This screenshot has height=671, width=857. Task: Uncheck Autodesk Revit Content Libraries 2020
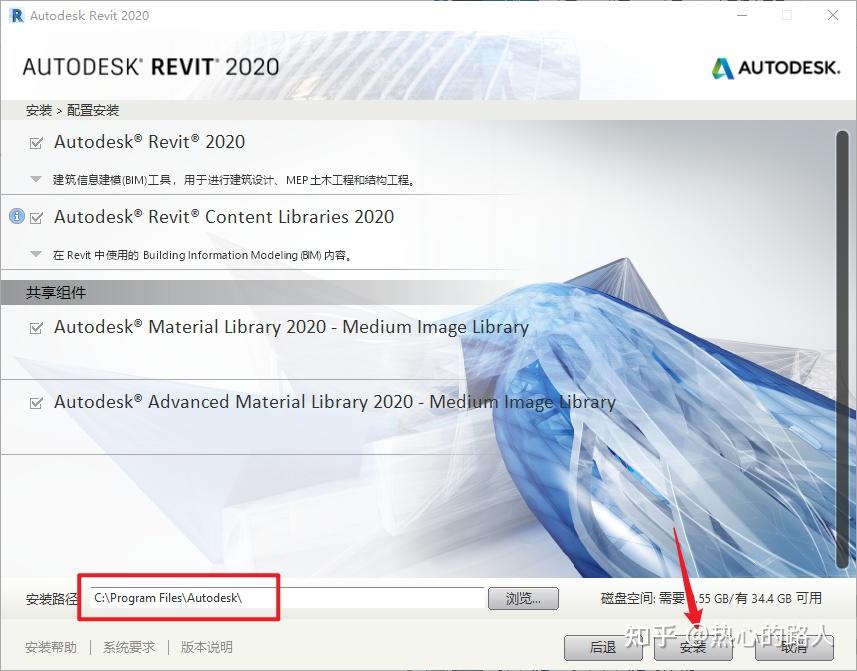tap(35, 216)
